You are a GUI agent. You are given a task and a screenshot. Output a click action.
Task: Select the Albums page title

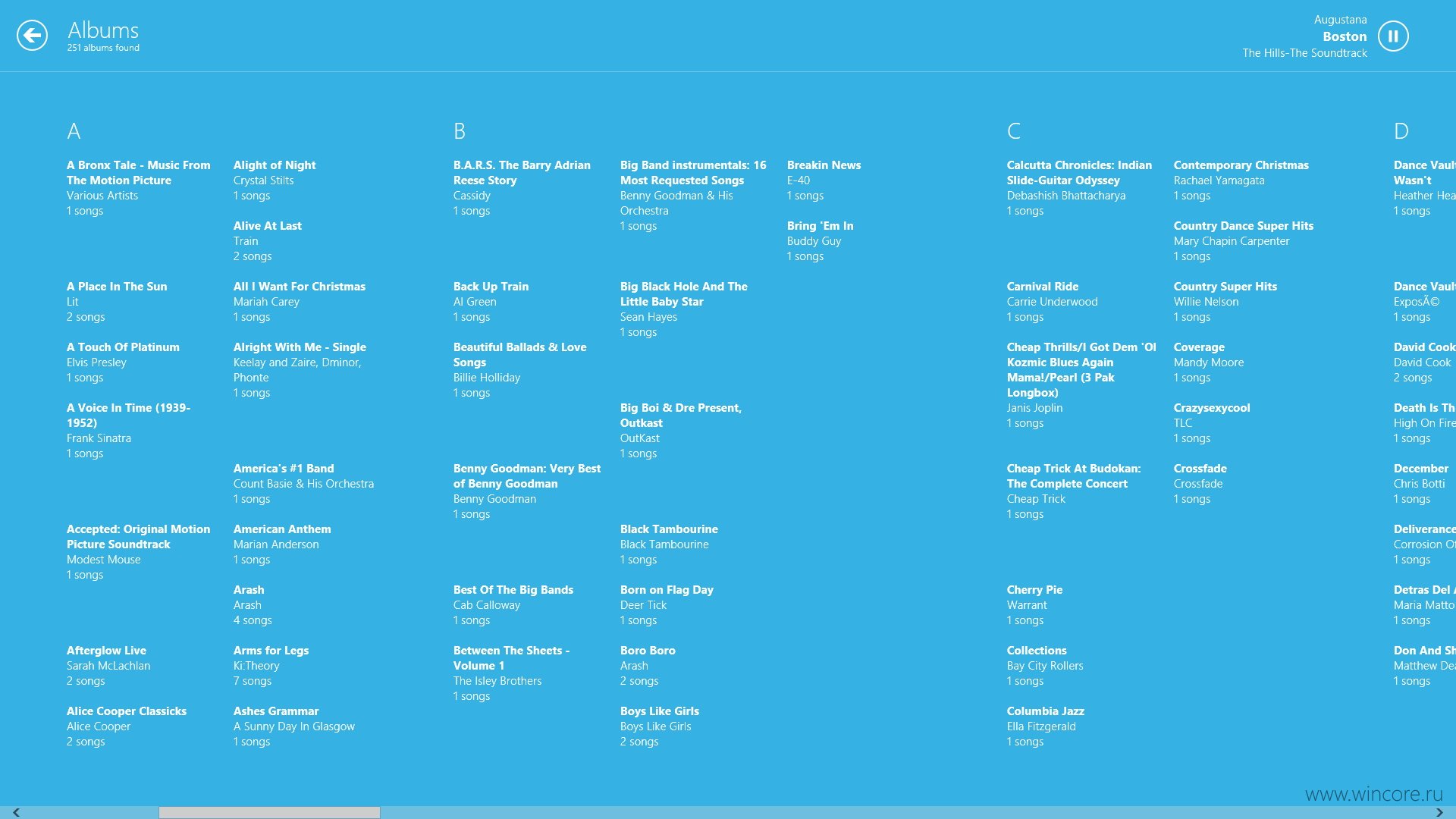tap(103, 30)
